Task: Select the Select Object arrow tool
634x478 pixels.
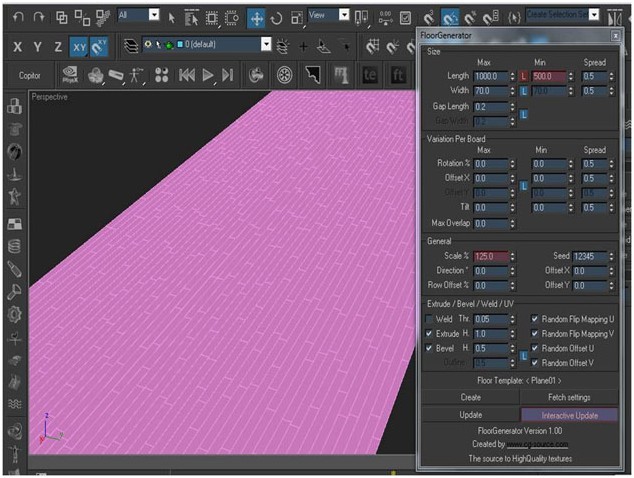Action: pos(171,18)
